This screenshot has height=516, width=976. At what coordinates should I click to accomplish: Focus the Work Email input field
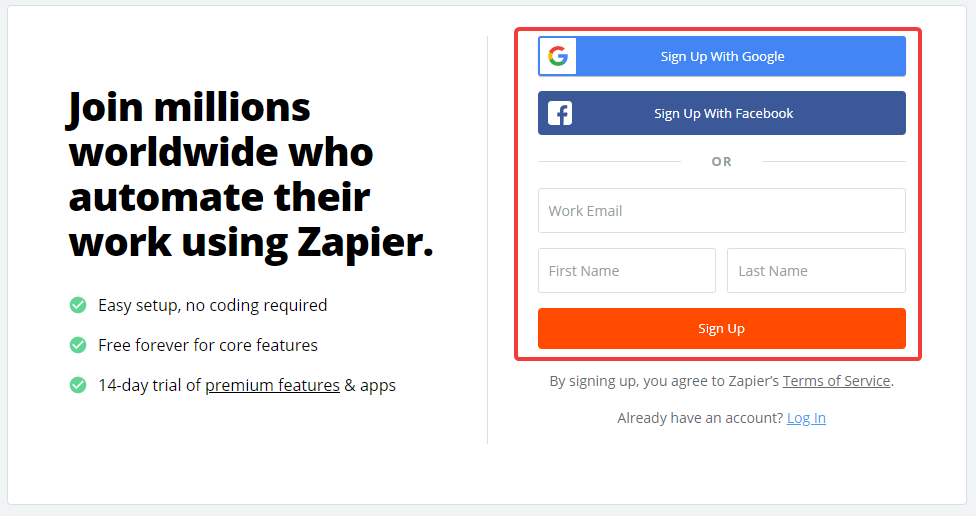[721, 210]
